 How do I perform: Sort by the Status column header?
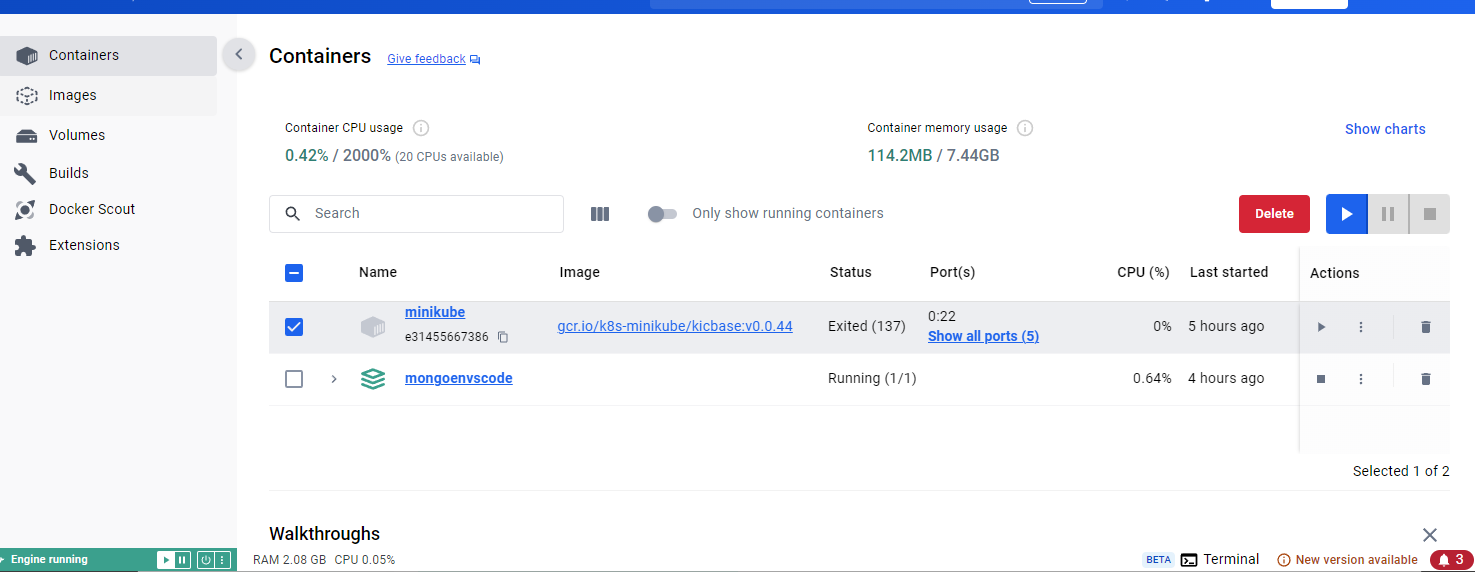(x=851, y=273)
